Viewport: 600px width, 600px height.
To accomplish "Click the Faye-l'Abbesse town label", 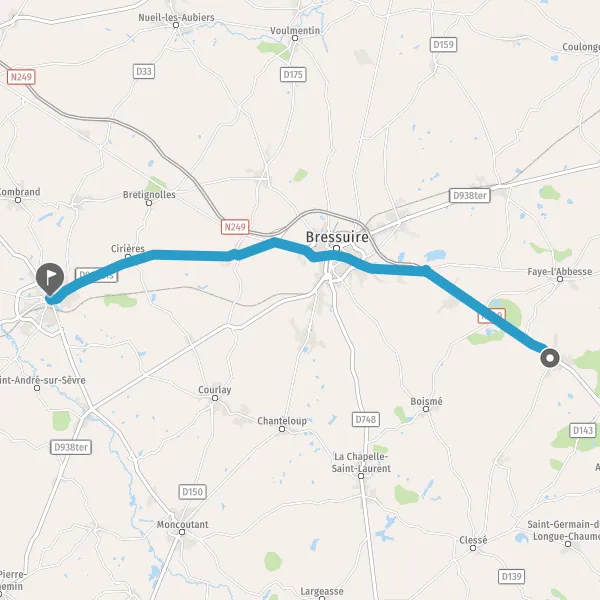I will click(560, 272).
